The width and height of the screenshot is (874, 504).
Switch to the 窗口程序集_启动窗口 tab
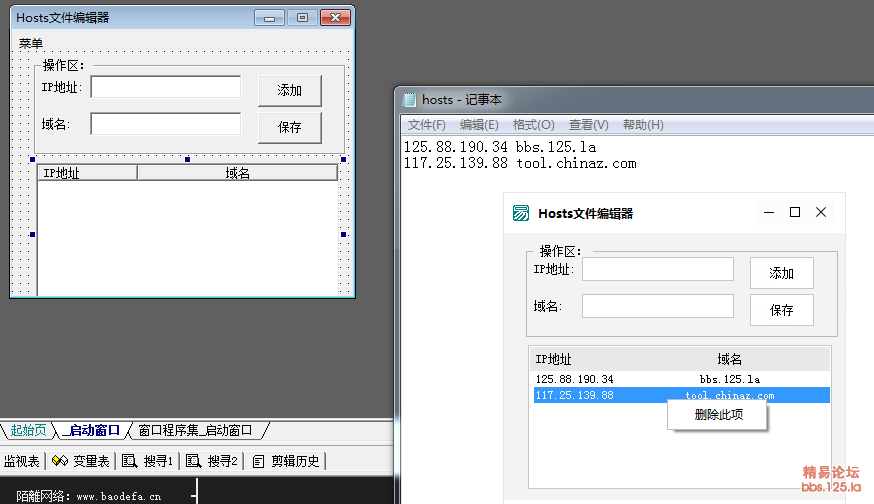pyautogui.click(x=195, y=431)
